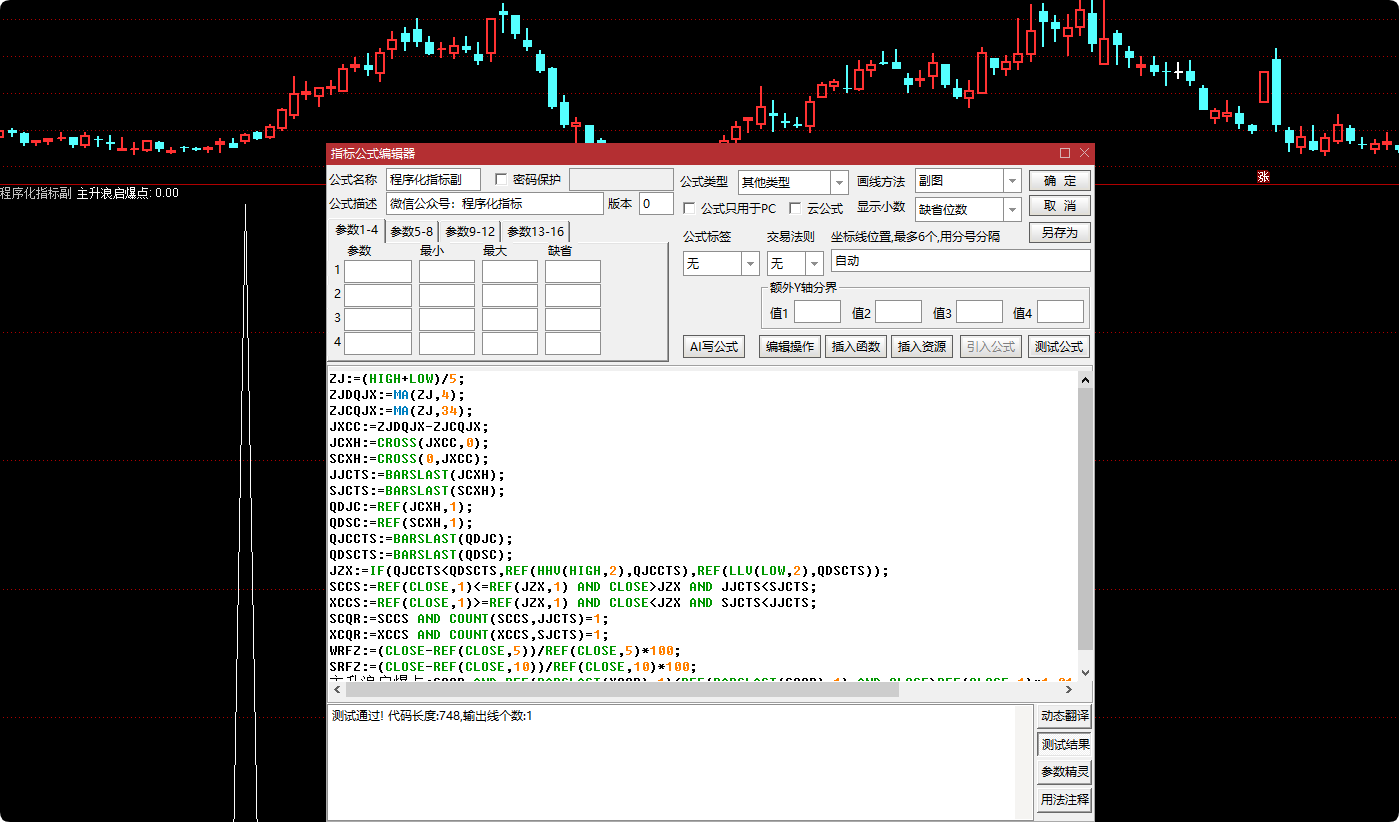
Task: Check the 云公式 option
Action: click(795, 208)
